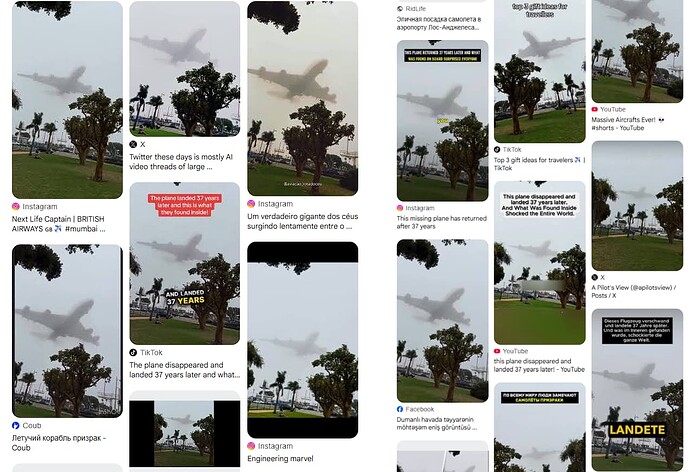Open 'This missing plane has returned' link

click(441, 222)
